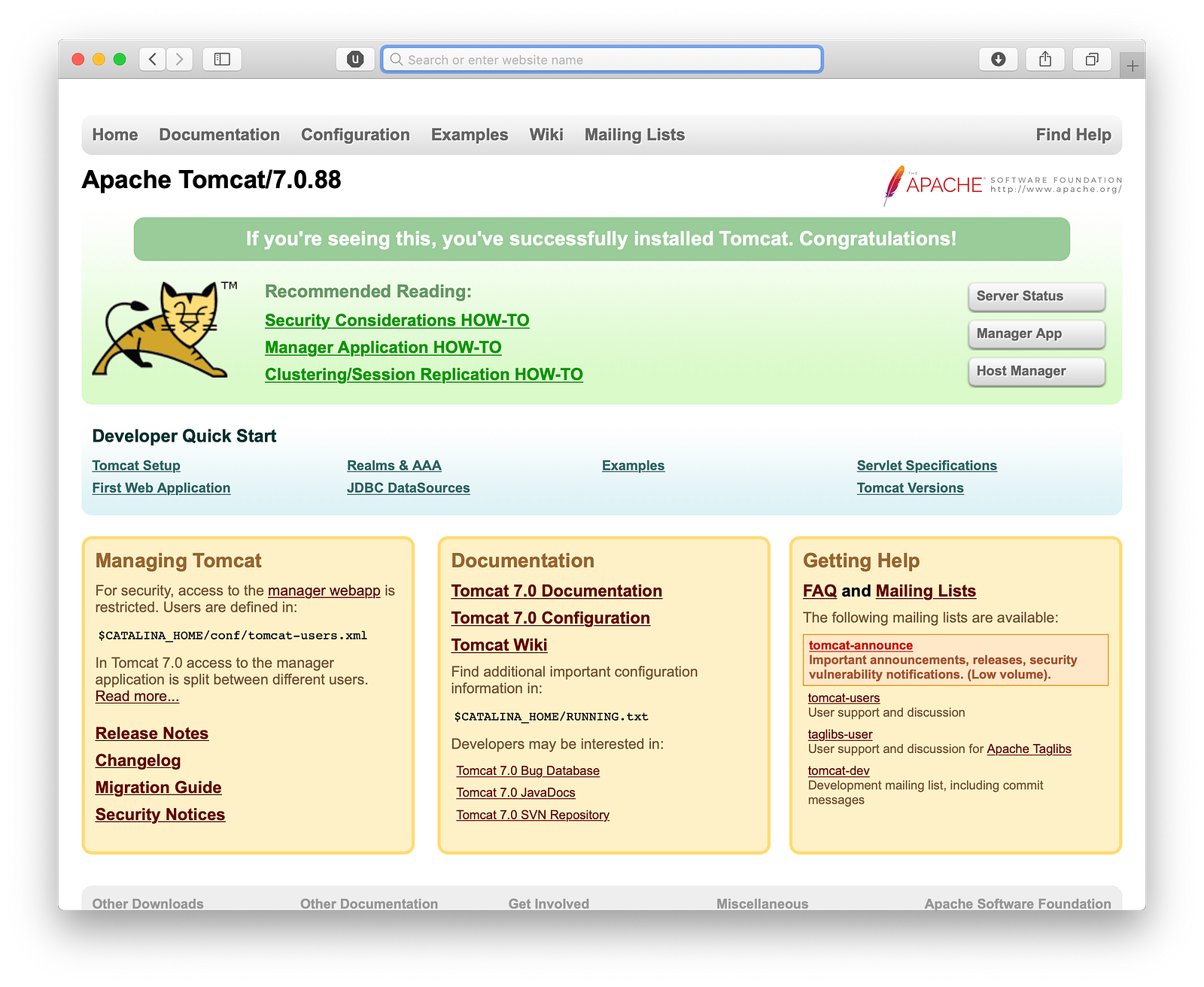Open the tomcat-users mailing list link
The height and width of the screenshot is (987, 1204).
pyautogui.click(x=844, y=698)
